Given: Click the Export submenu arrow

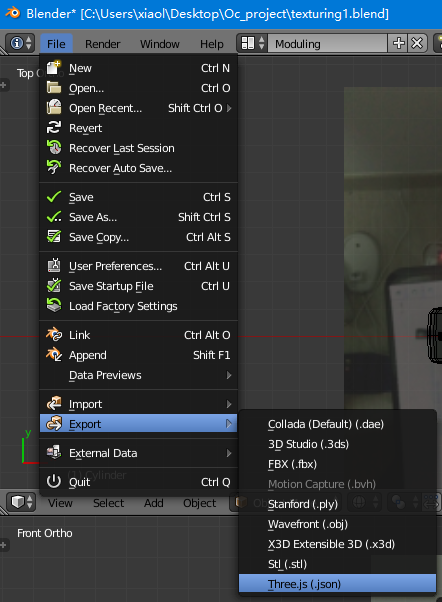Looking at the screenshot, I should point(229,424).
